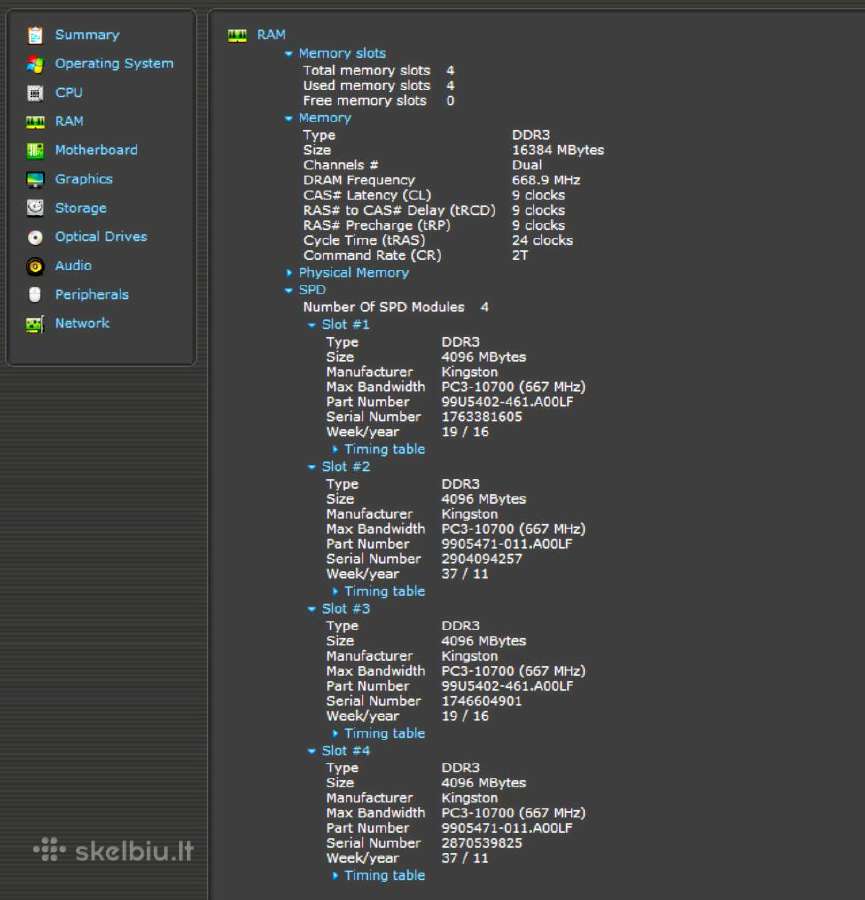Viewport: 865px width, 900px height.
Task: Click the DRAM Frequency value 668.9 MHz
Action: [546, 180]
